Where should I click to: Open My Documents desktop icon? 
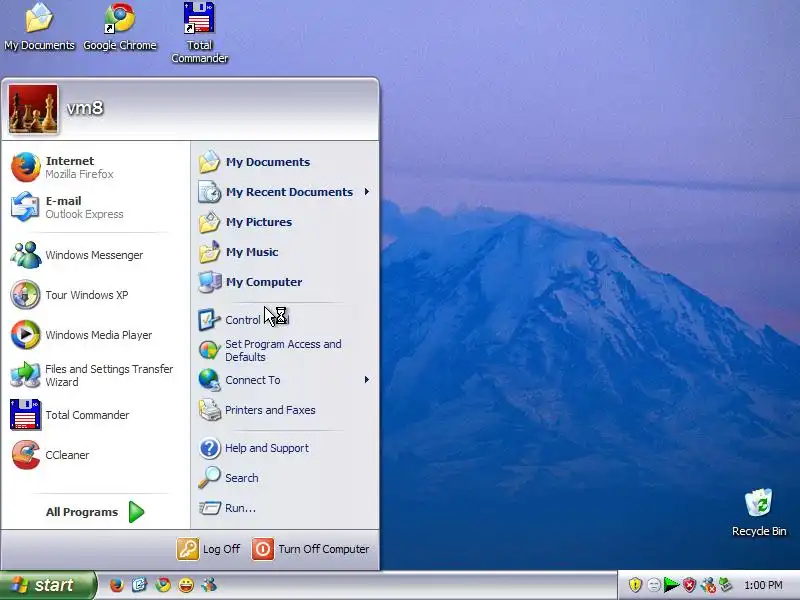39,27
